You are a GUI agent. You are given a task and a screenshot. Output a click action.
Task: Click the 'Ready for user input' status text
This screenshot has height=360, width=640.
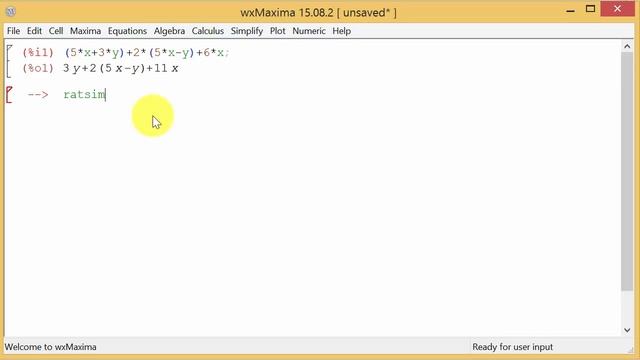point(513,347)
